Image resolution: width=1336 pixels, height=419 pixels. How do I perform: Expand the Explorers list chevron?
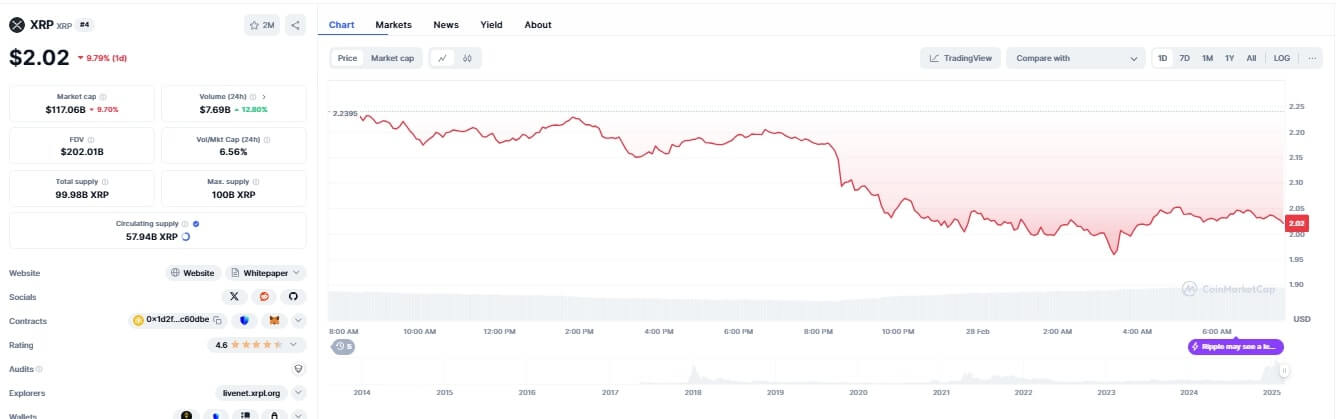(x=299, y=393)
